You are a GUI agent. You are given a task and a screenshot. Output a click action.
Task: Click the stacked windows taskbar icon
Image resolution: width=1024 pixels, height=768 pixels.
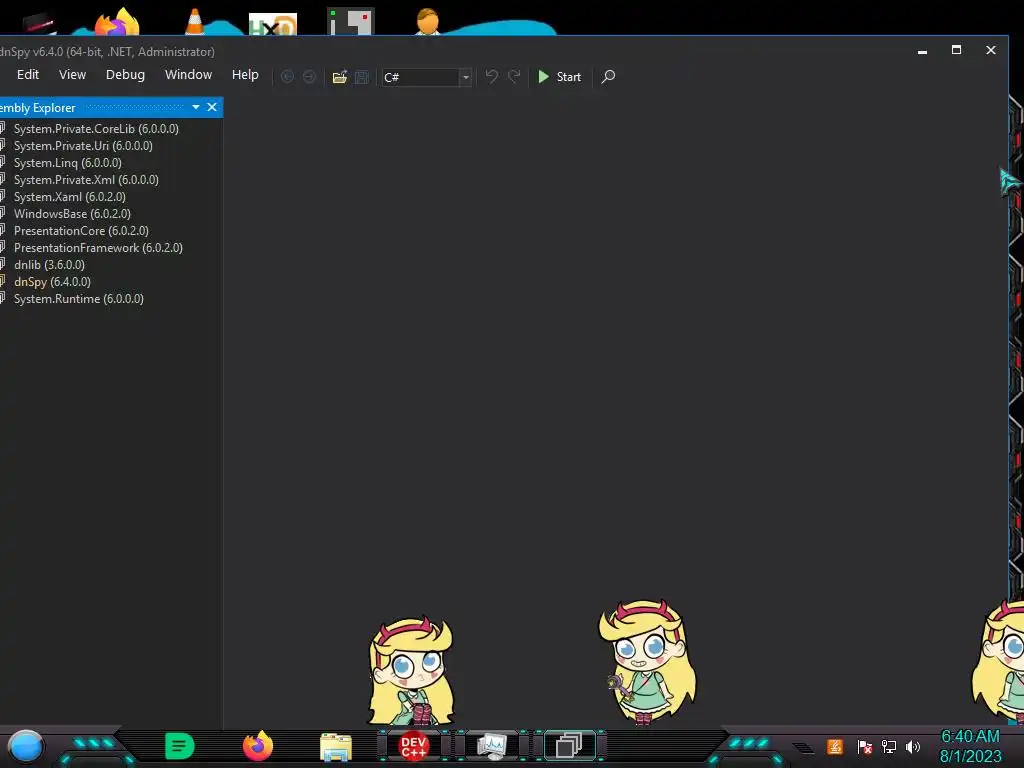tap(569, 746)
